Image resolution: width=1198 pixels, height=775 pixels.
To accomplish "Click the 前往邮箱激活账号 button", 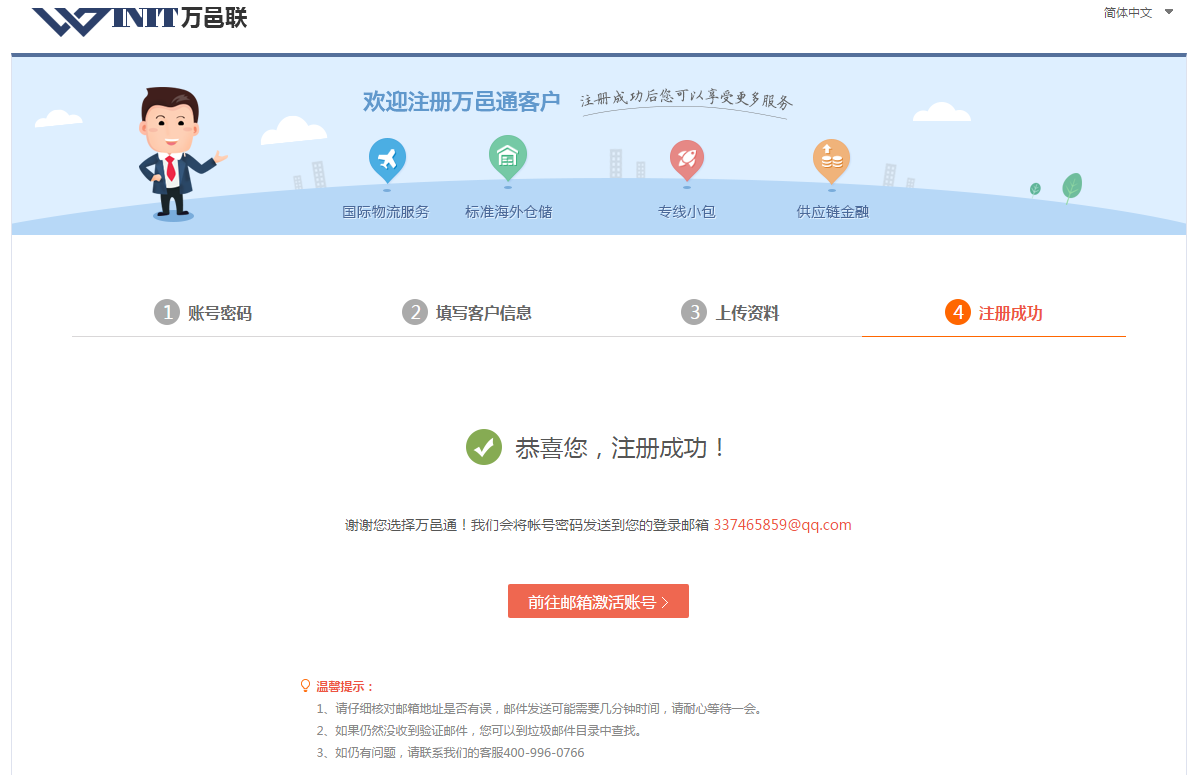I will [598, 602].
